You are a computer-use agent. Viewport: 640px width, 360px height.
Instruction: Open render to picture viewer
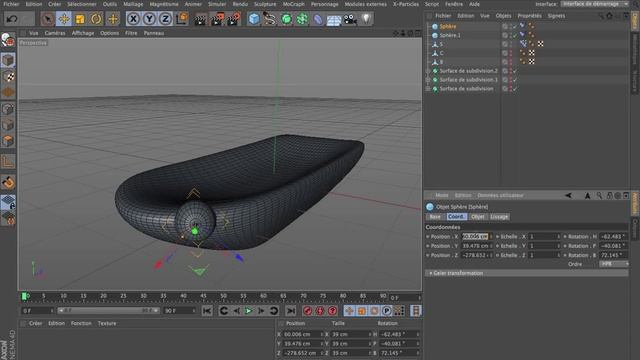tap(217, 19)
